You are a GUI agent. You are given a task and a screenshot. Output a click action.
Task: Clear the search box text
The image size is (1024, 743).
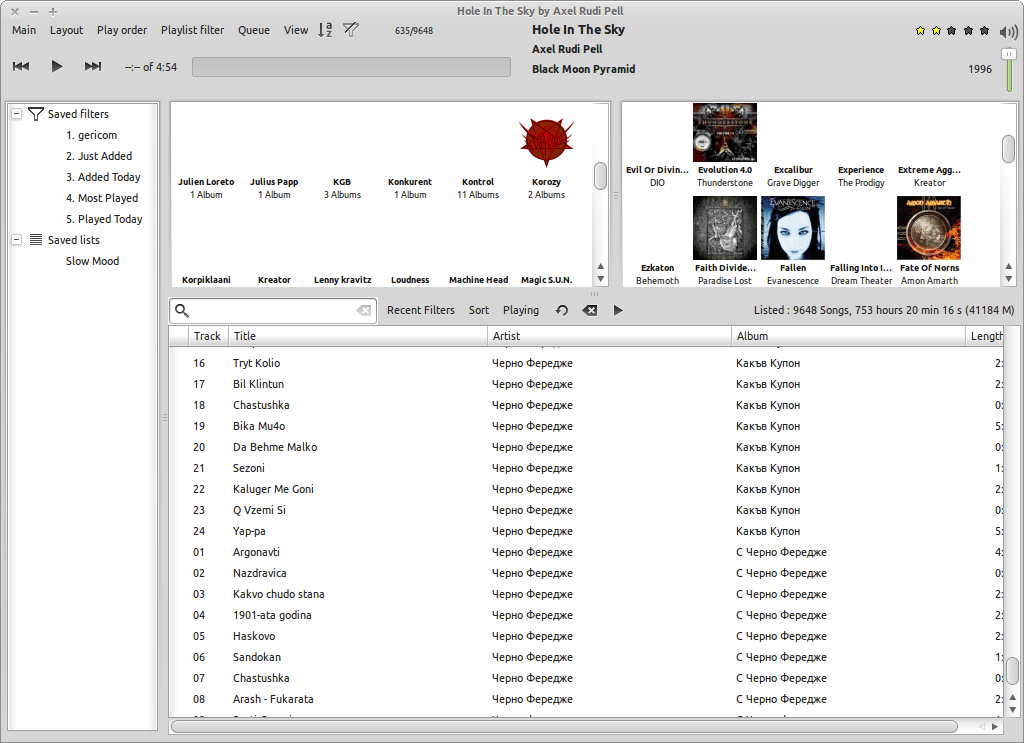pyautogui.click(x=364, y=311)
